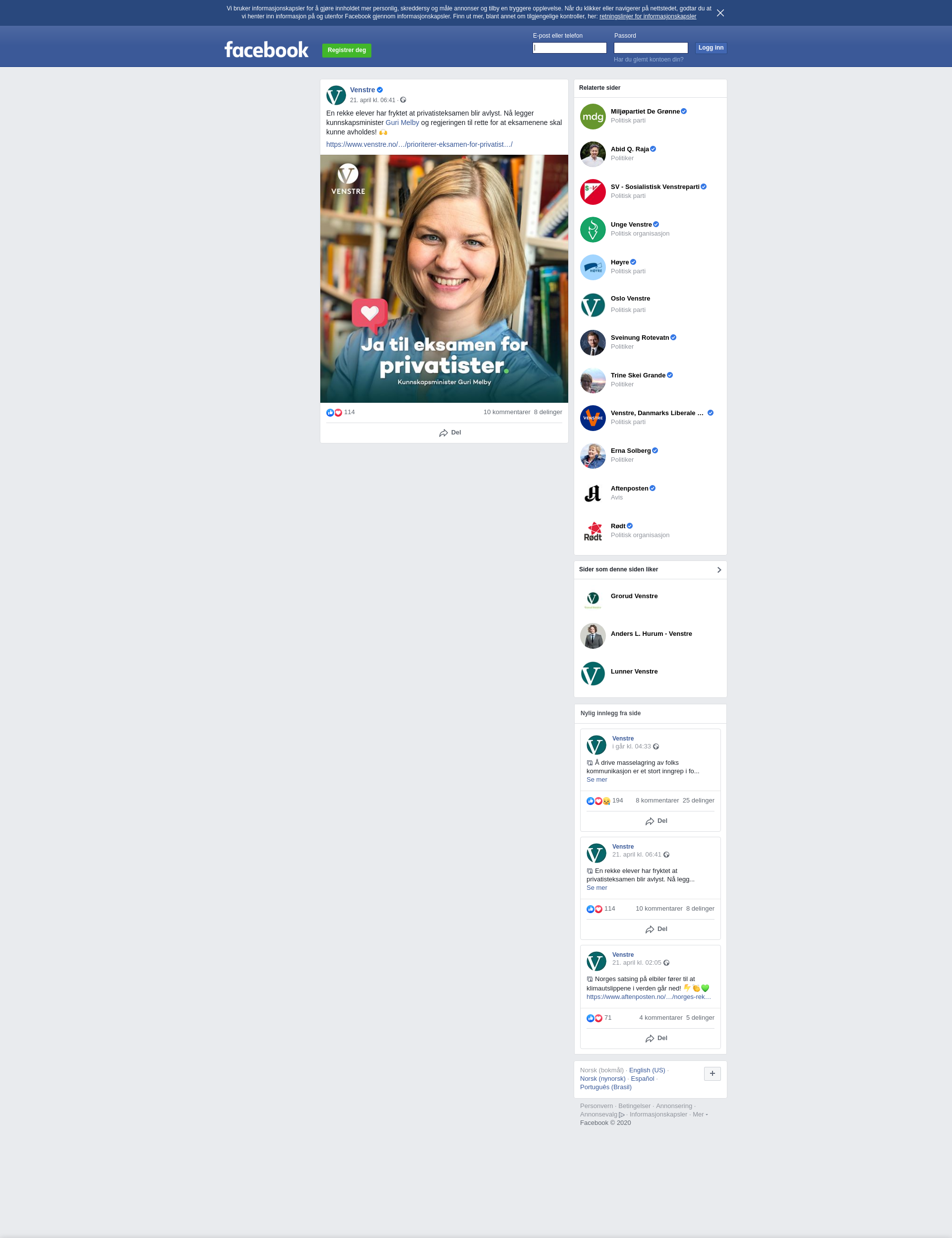This screenshot has height=1238, width=952.
Task: Click the Logg inn button
Action: pos(711,48)
